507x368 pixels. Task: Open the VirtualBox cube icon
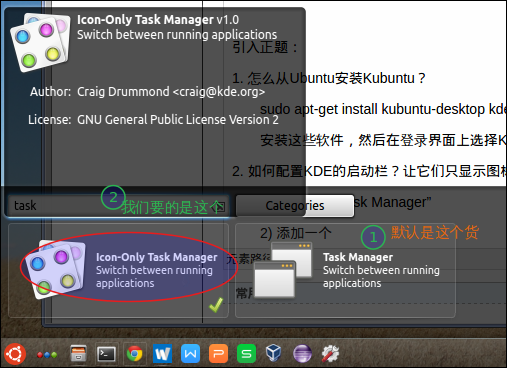coord(274,354)
